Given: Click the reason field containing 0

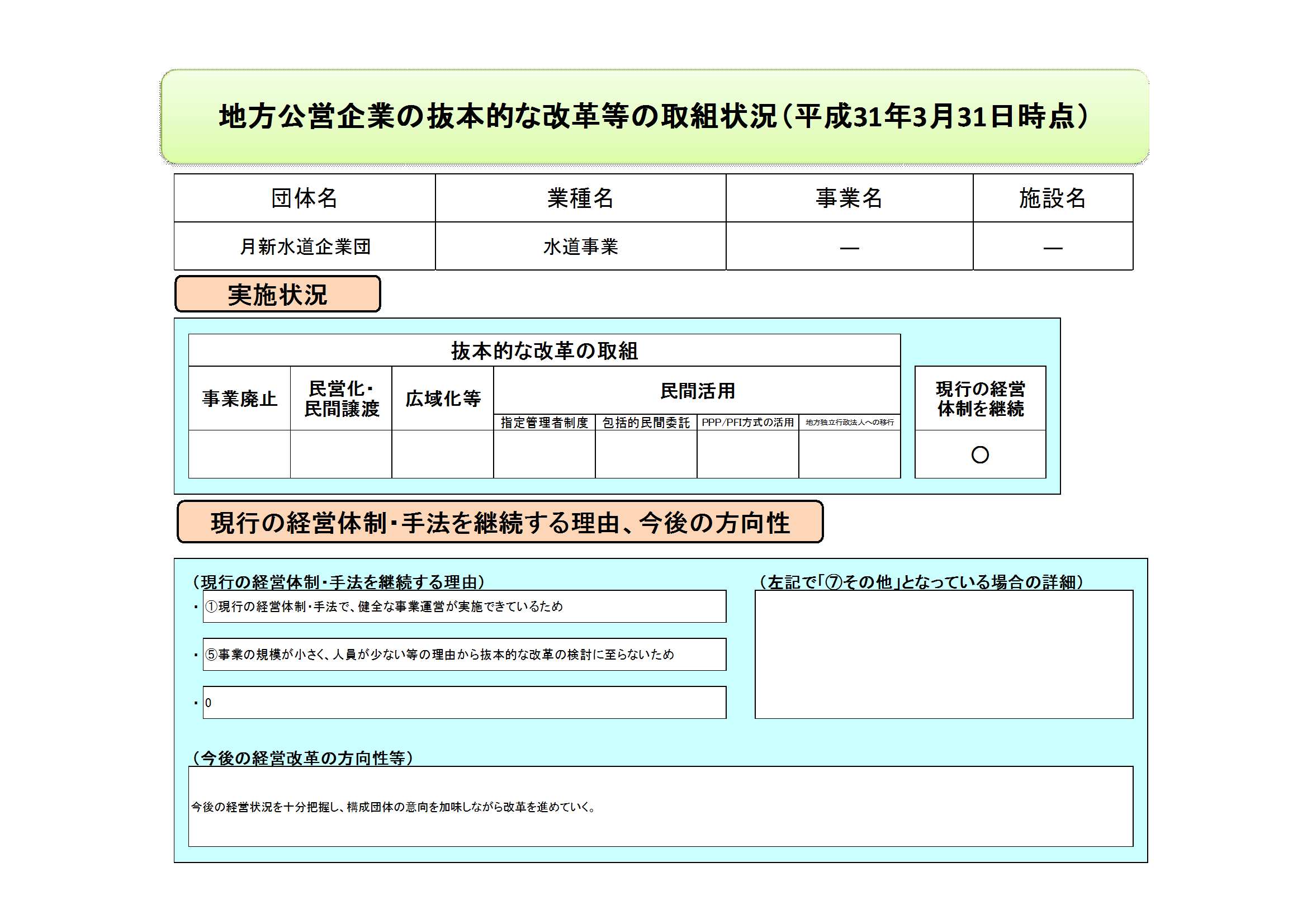Looking at the screenshot, I should tap(465, 703).
